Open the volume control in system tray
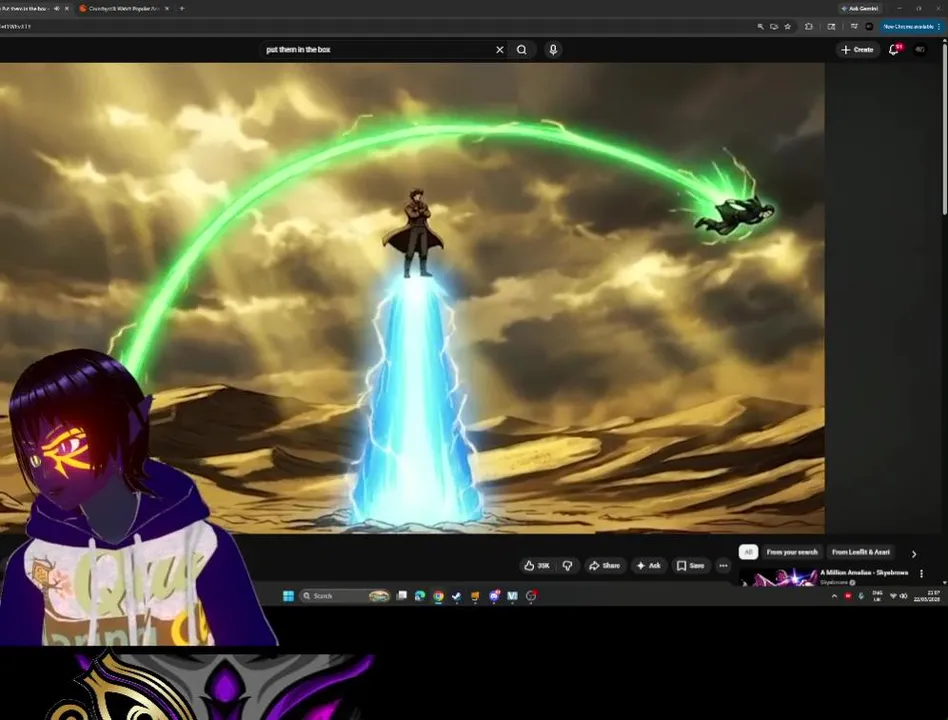948x720 pixels. point(904,596)
